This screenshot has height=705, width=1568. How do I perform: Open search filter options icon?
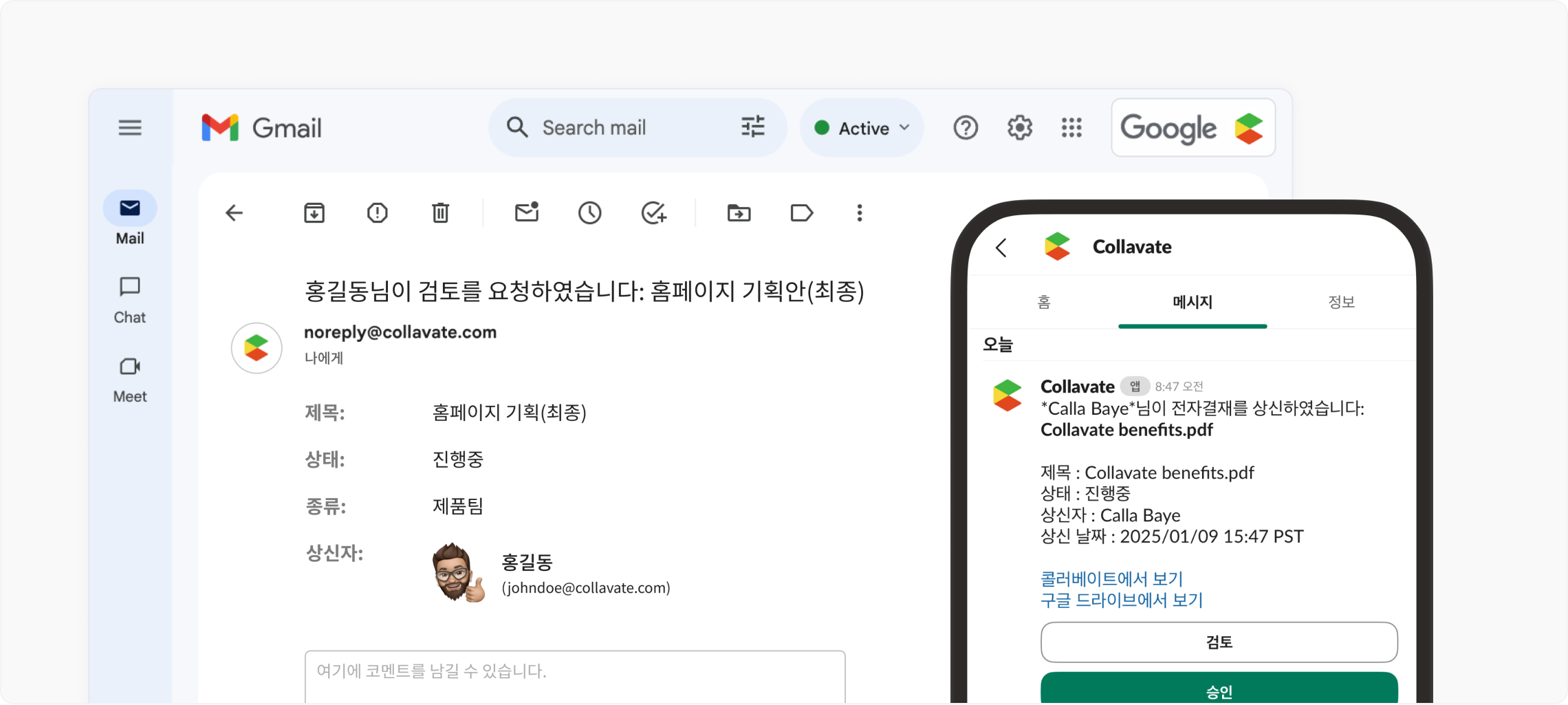[753, 127]
